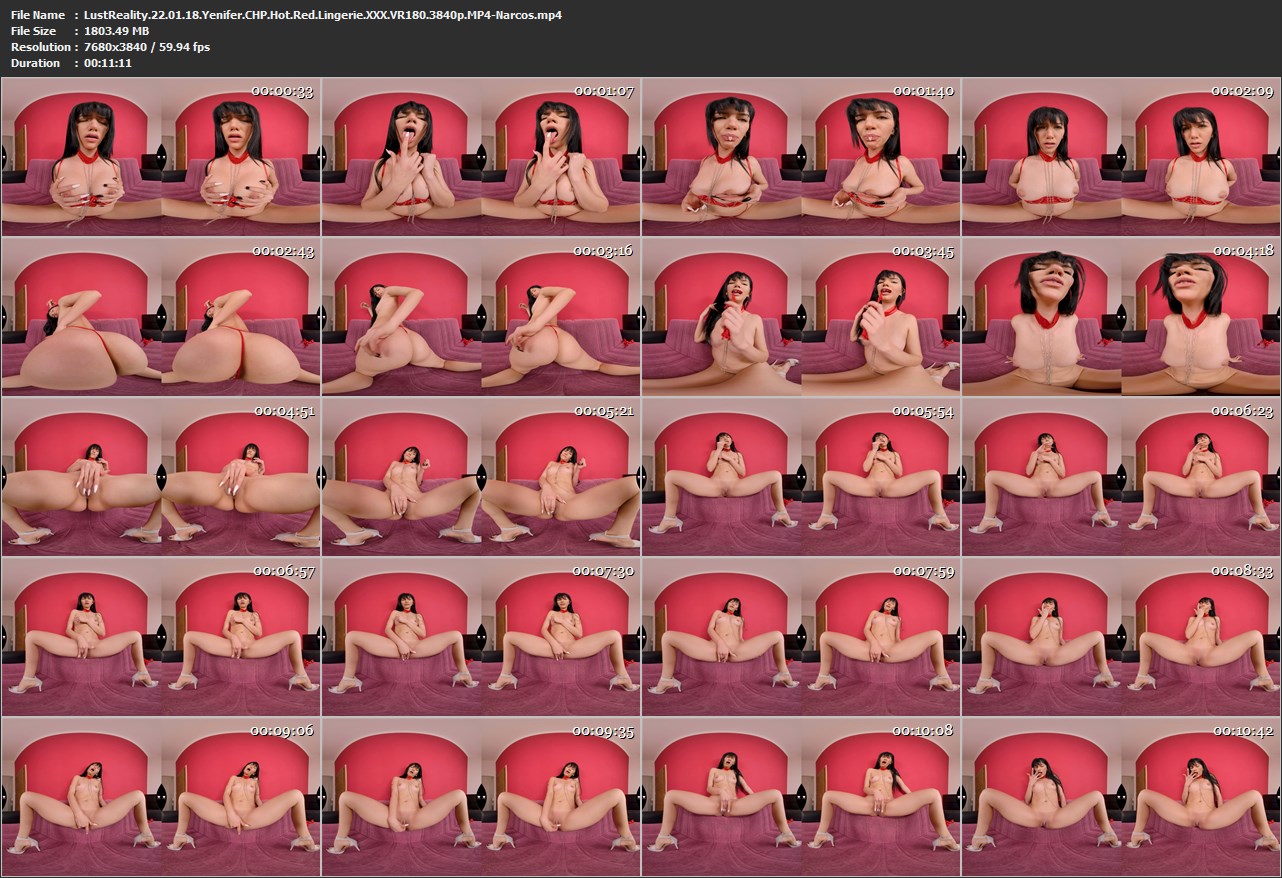Choose the preview frame at 00:05:54

(x=801, y=477)
